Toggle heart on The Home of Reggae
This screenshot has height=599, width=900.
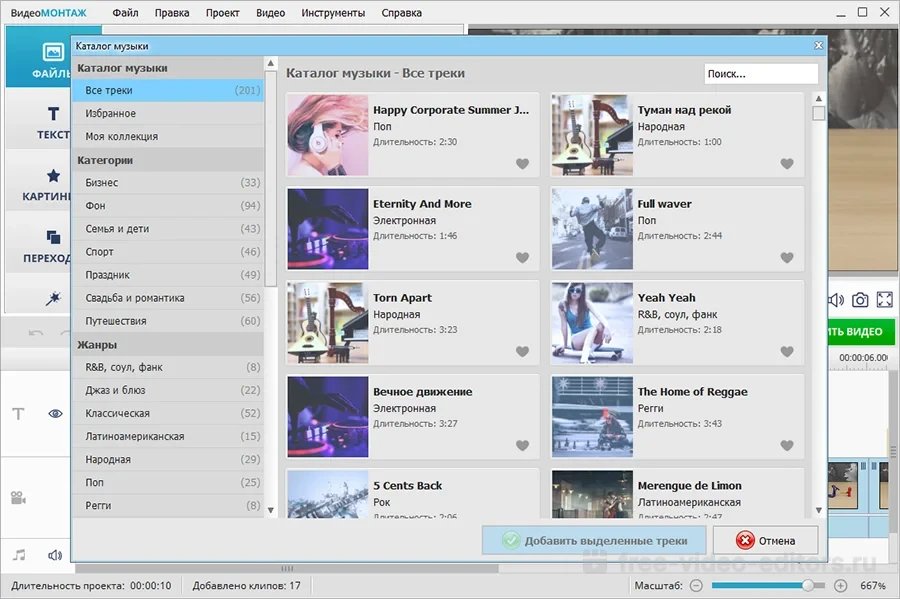pos(787,446)
